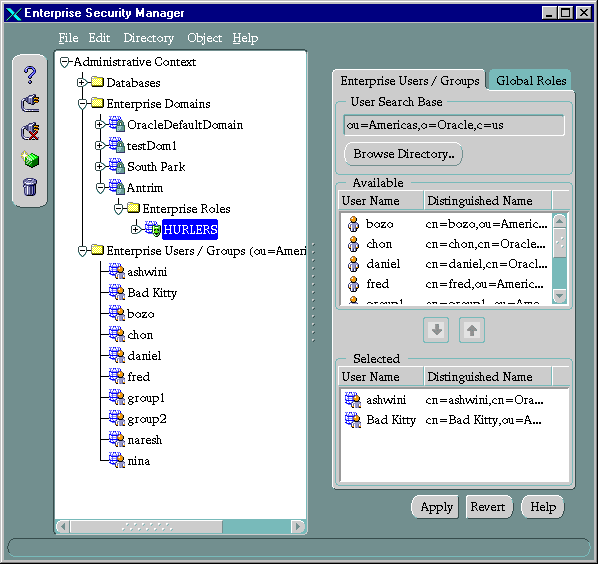Click the down arrow to add selected user
The width and height of the screenshot is (598, 564).
[436, 329]
